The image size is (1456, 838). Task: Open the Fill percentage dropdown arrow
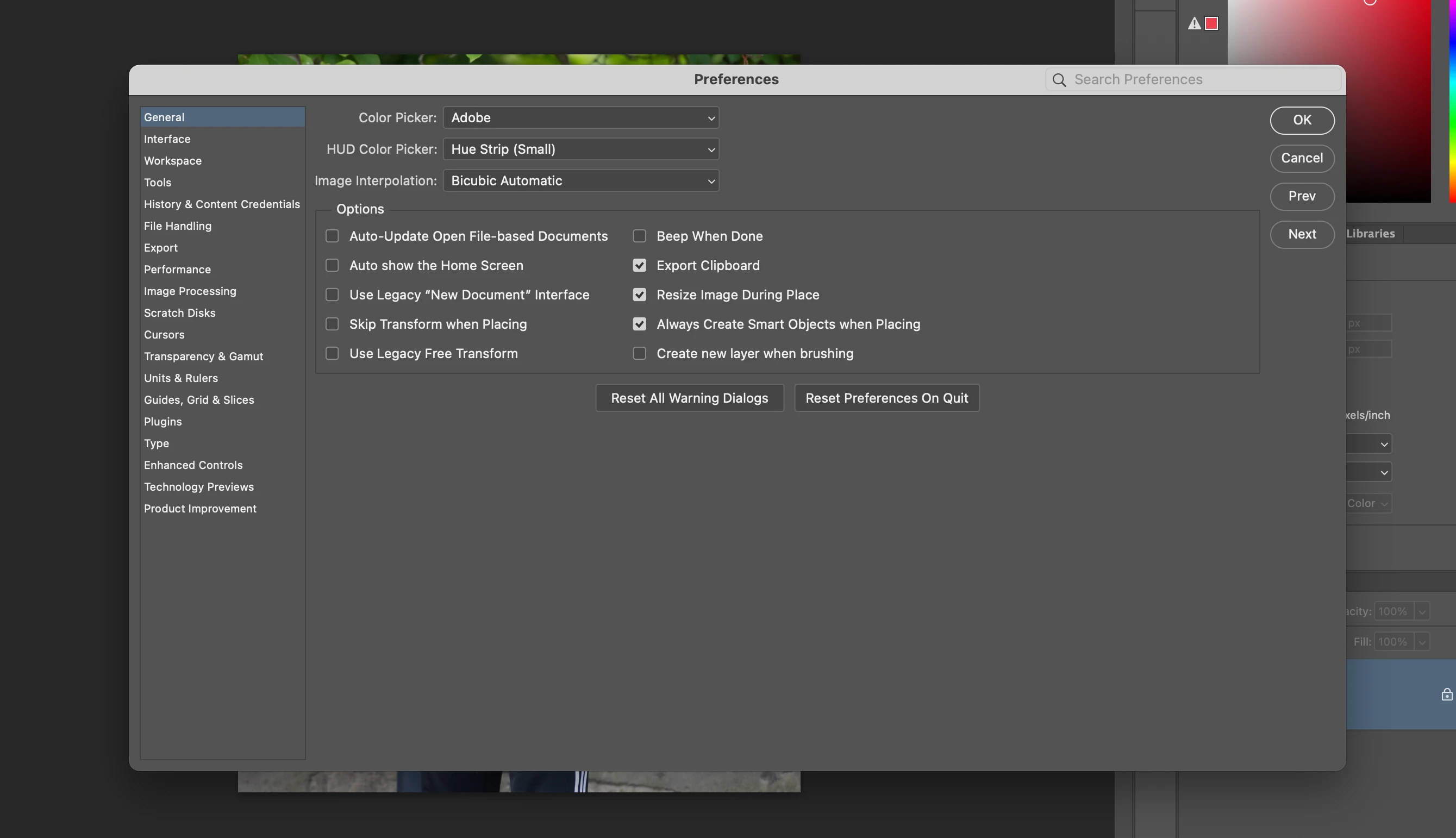coord(1422,642)
